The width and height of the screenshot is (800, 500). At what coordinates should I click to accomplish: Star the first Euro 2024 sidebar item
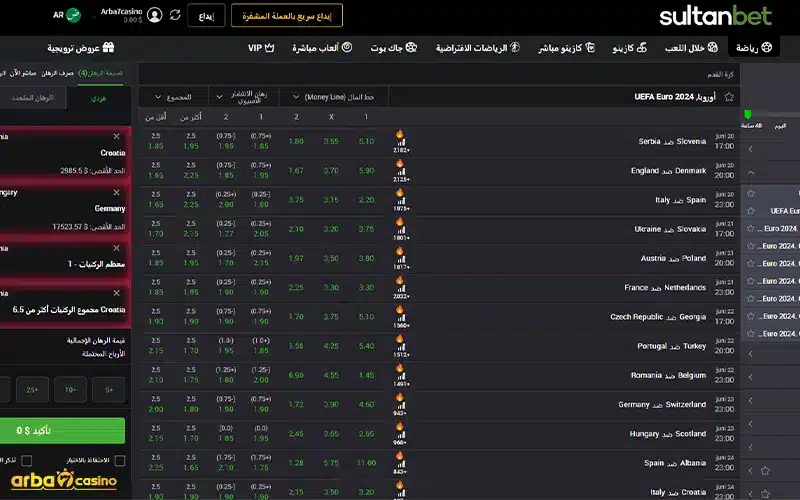751,228
